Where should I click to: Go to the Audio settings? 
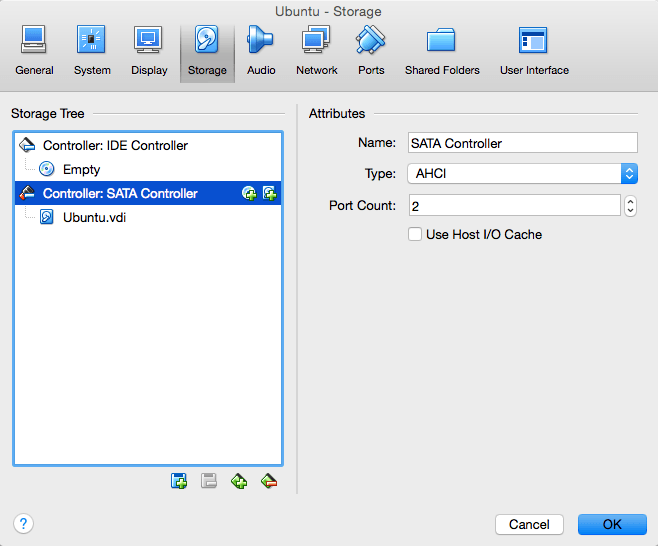coord(261,51)
